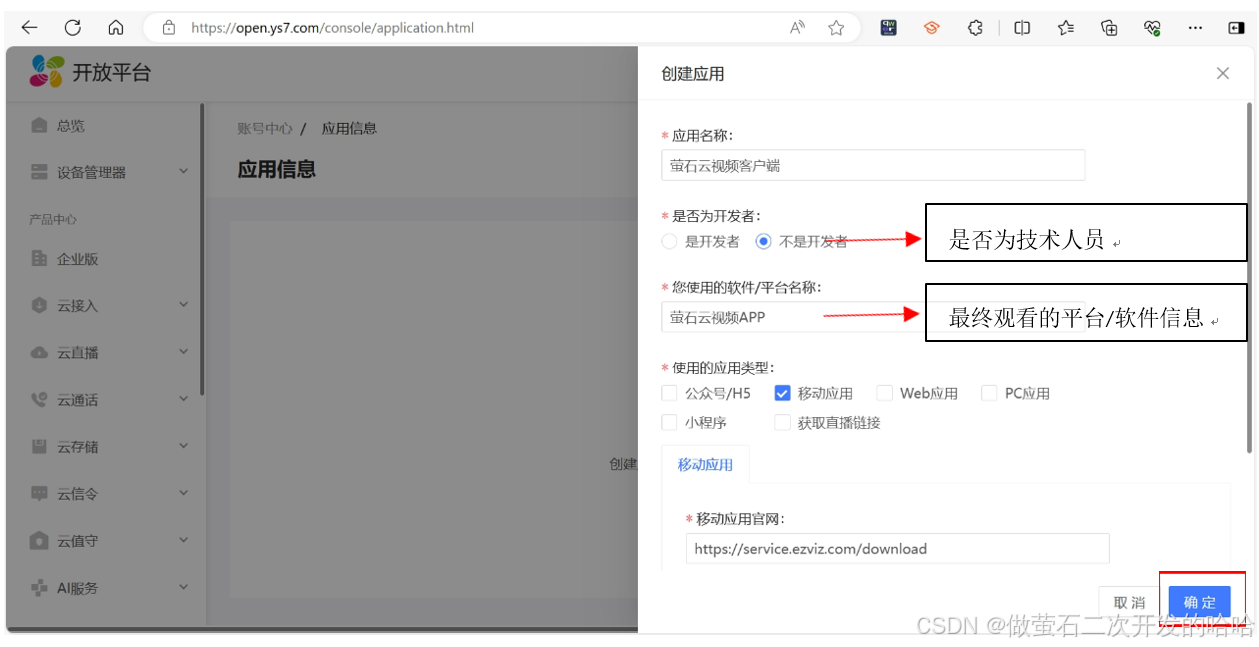Expand the 云接入 menu chevron
1259x647 pixels.
(x=183, y=304)
